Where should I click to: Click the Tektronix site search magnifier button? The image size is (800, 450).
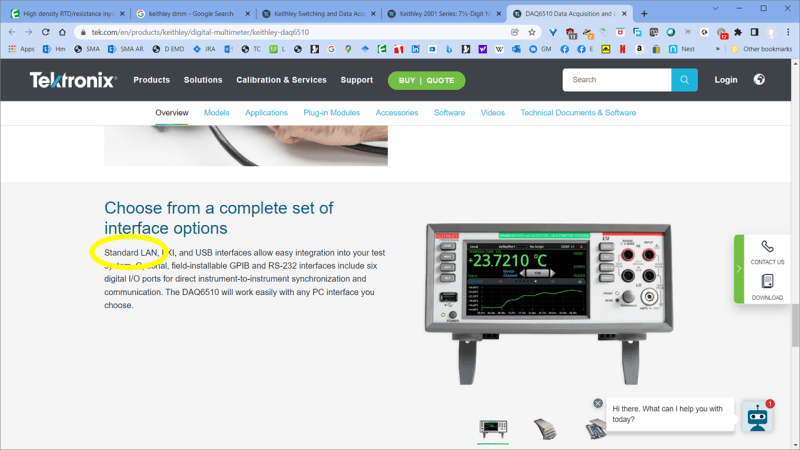[x=684, y=80]
